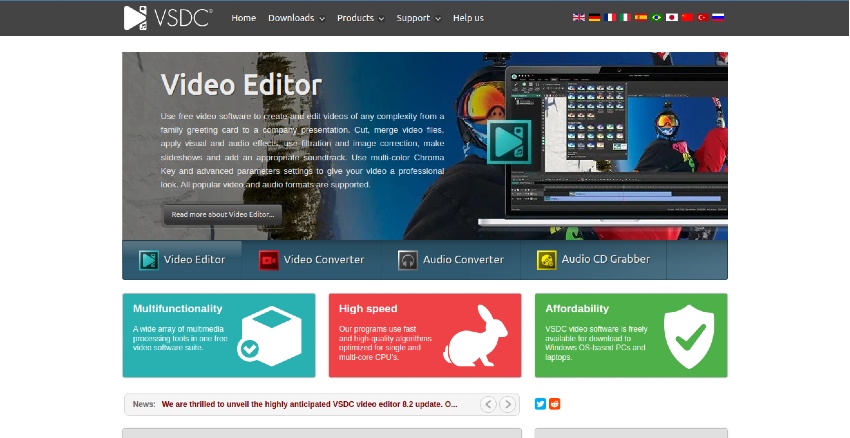Open news about VSDC 8.2 update
The width and height of the screenshot is (850, 438).
pos(310,404)
